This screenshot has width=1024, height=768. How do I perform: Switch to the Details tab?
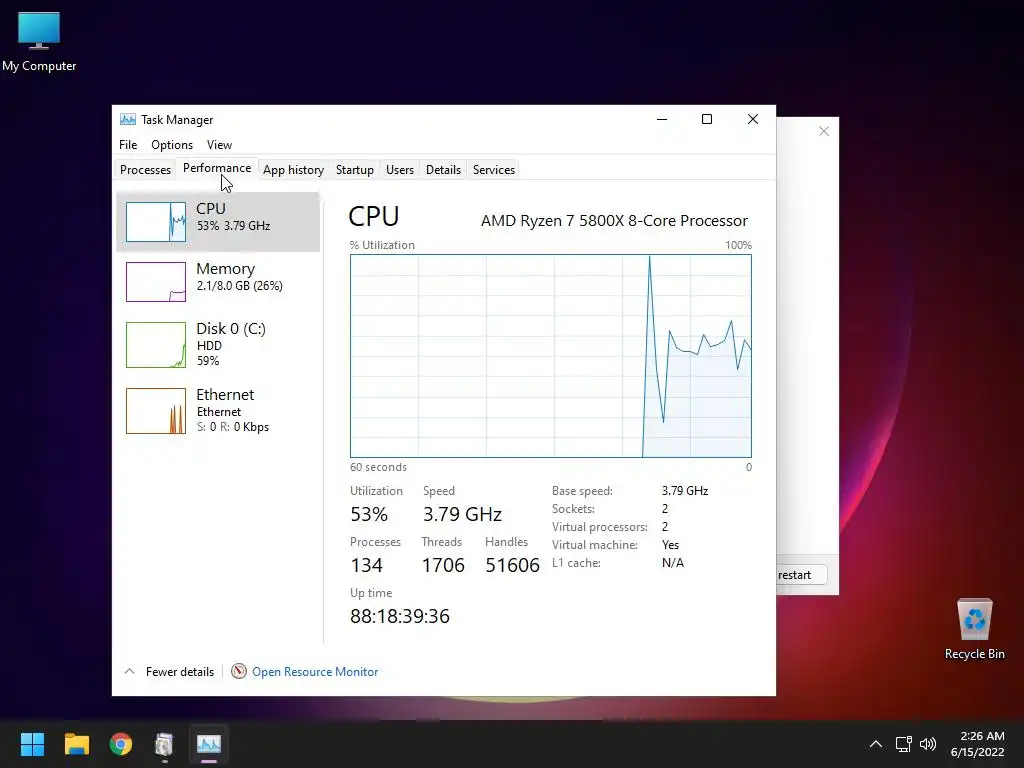[x=443, y=170]
